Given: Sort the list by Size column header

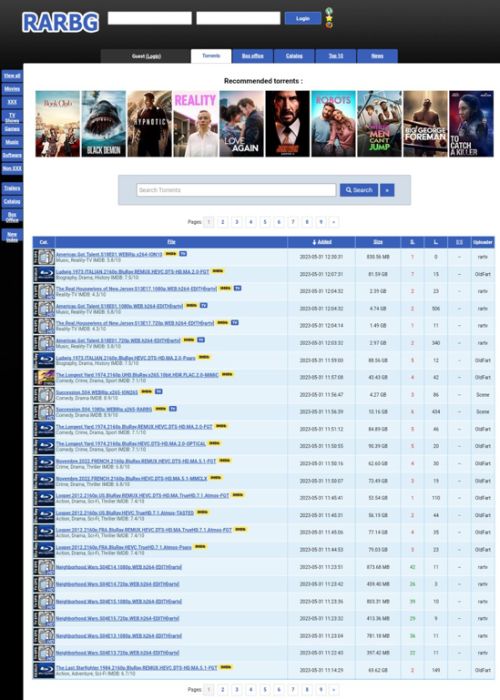Looking at the screenshot, I should tap(378, 242).
